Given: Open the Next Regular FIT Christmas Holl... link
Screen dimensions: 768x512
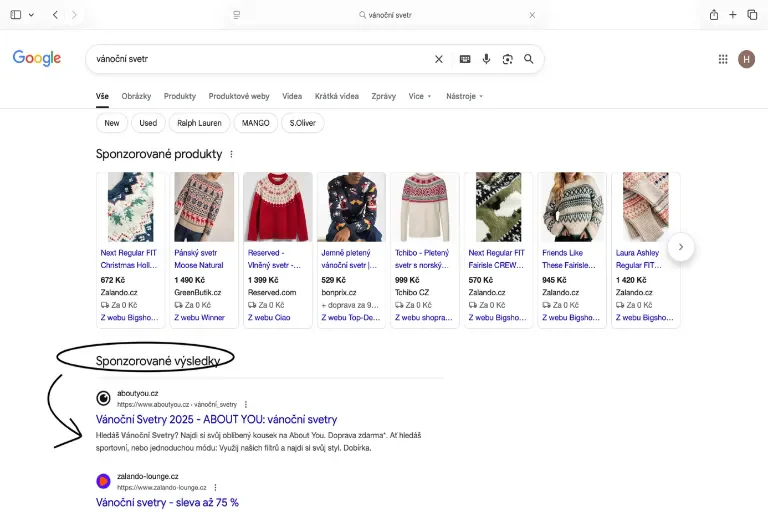Looking at the screenshot, I should (x=129, y=259).
